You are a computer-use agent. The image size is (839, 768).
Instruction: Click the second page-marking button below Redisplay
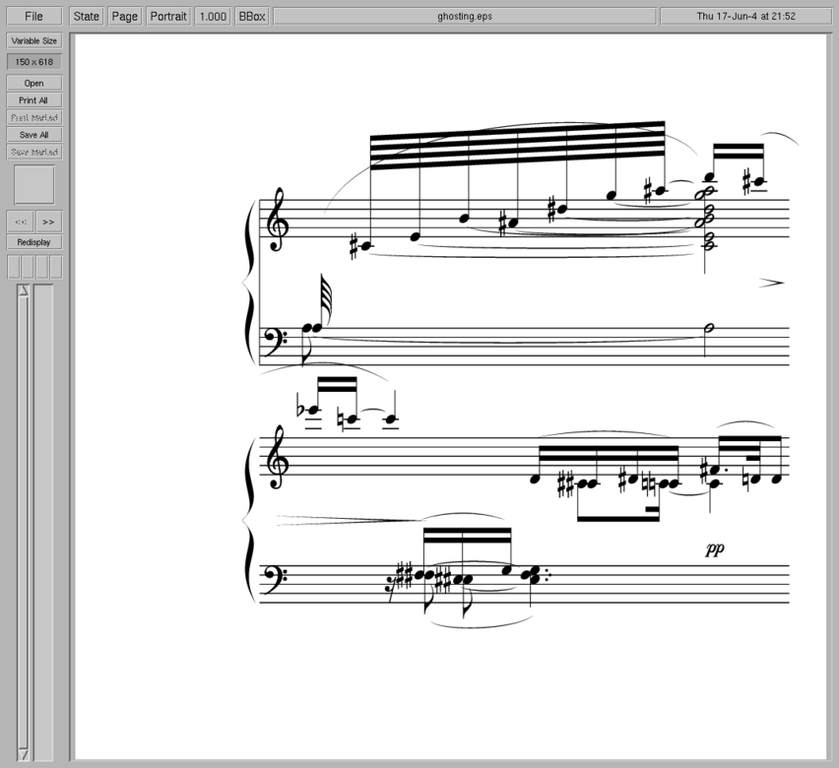[27, 266]
